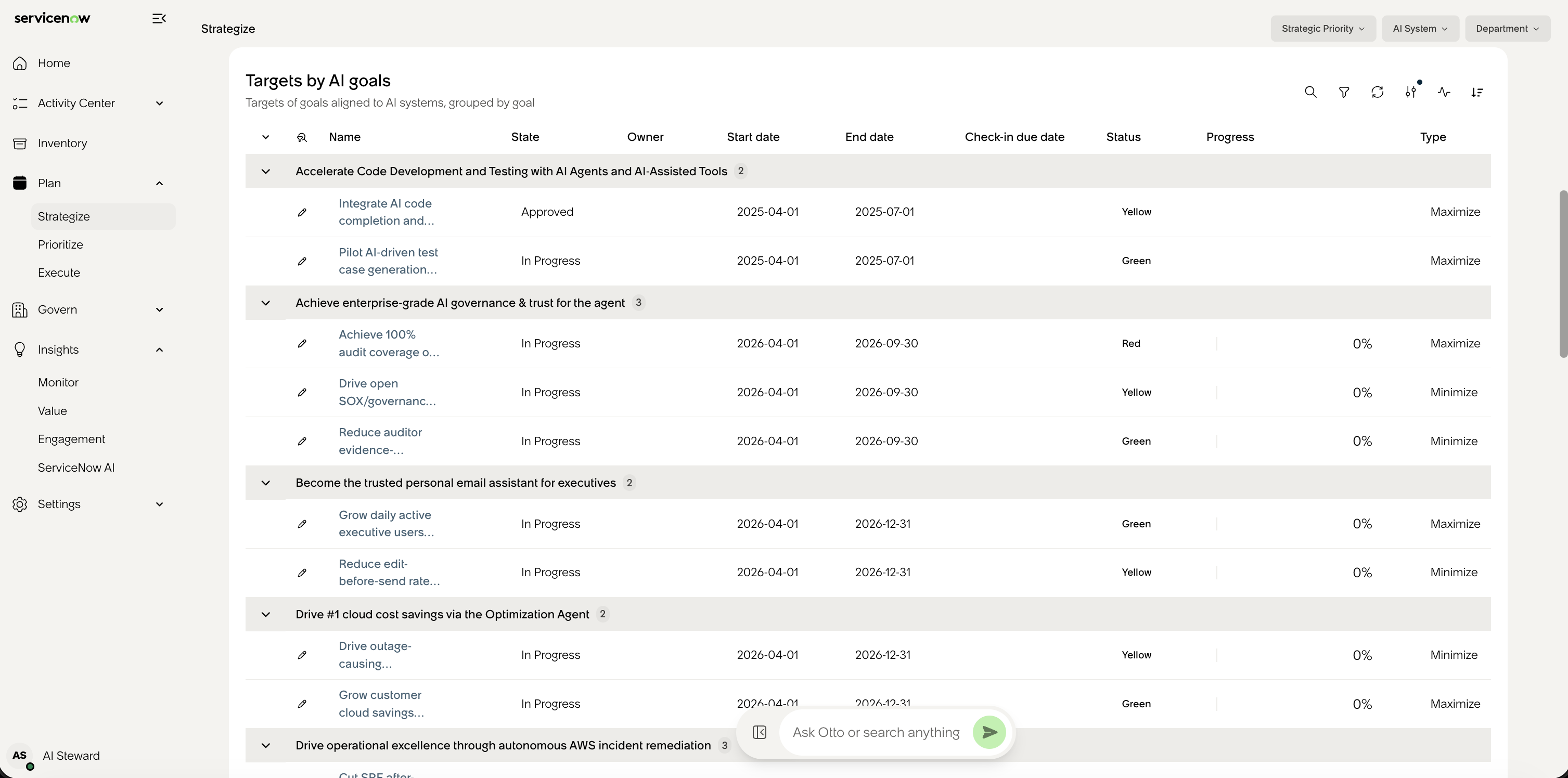Click the Settings gear icon
This screenshot has width=1568, height=778.
[19, 504]
